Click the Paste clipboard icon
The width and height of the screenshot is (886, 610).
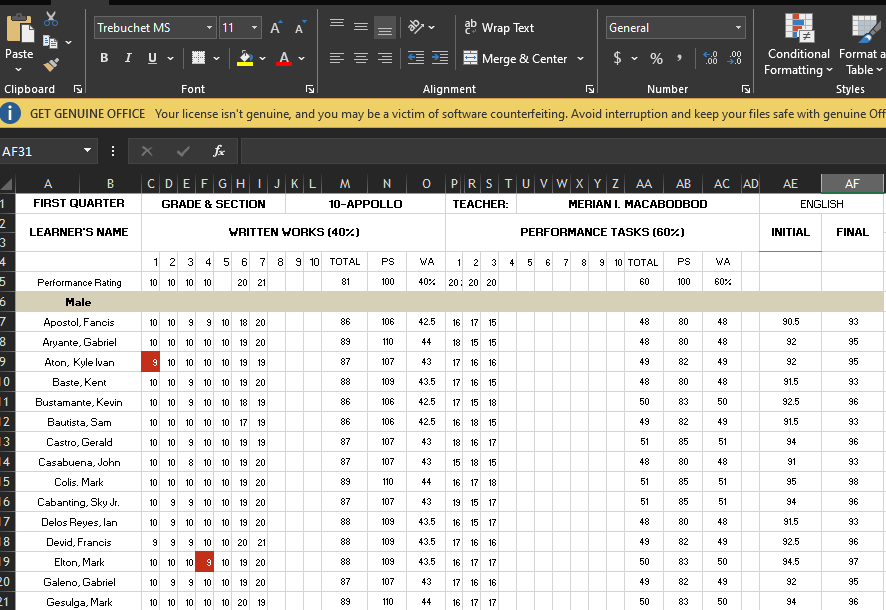19,28
